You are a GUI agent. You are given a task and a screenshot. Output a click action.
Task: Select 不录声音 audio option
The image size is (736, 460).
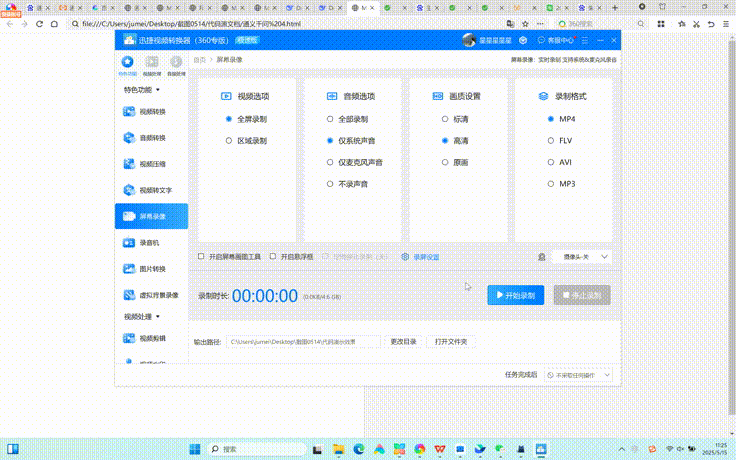(347, 184)
